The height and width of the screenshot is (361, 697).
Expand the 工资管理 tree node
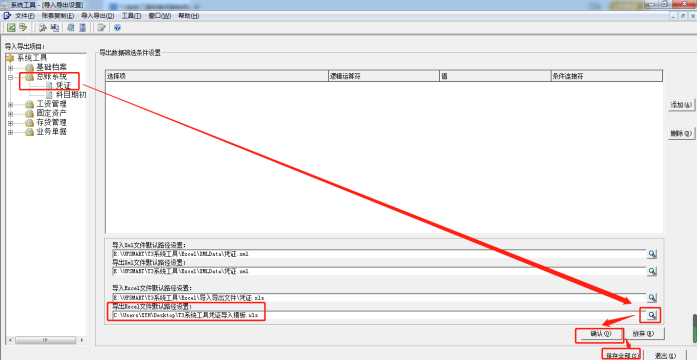[10, 105]
